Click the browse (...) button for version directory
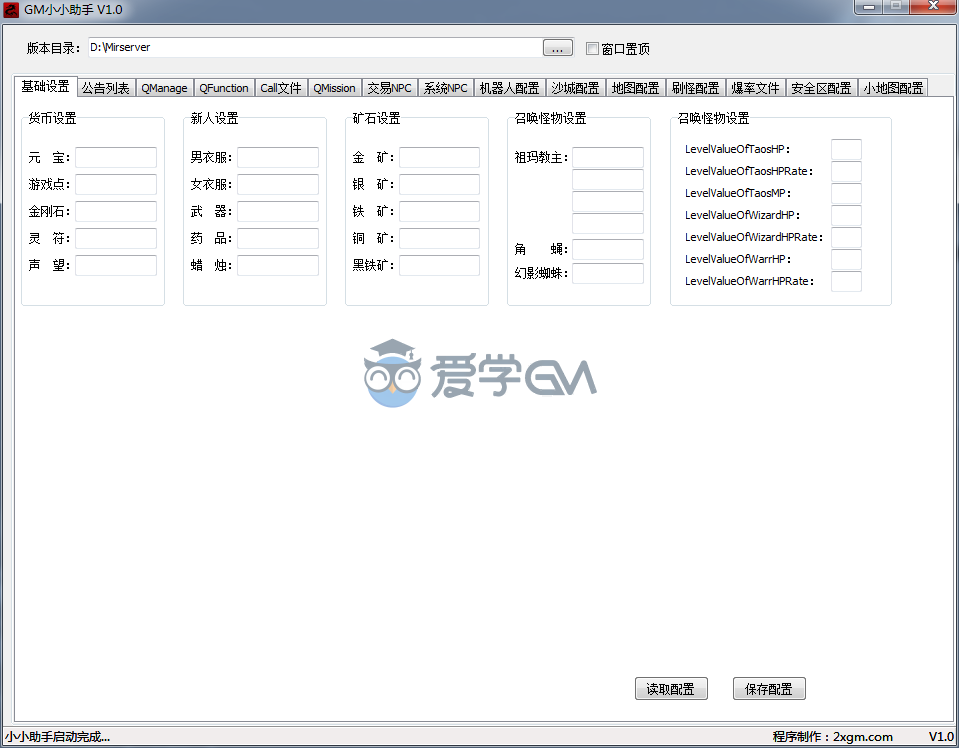Viewport: 959px width, 748px height. [558, 48]
